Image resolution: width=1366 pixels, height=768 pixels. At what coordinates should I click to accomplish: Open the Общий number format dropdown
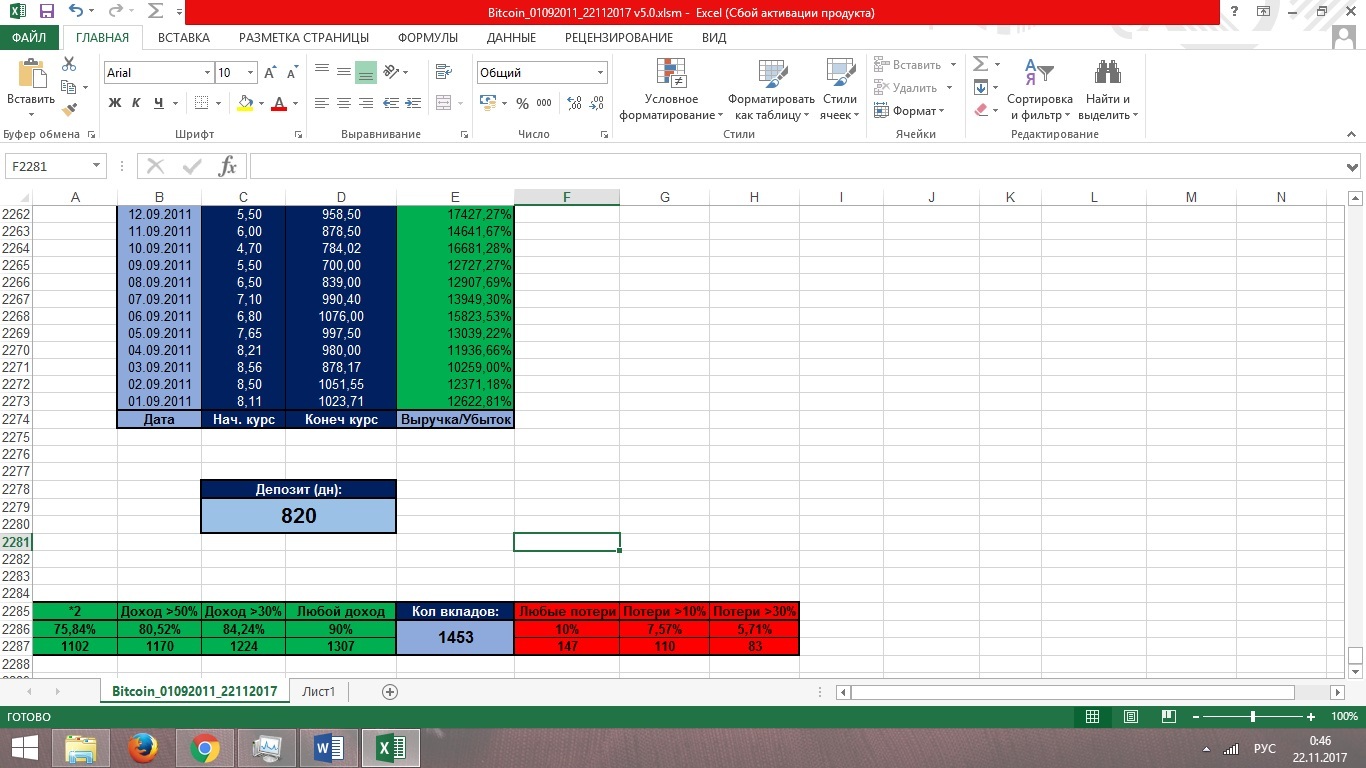click(x=601, y=73)
